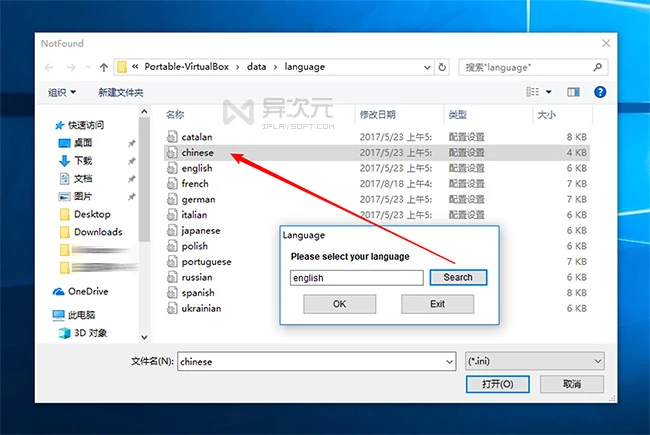Select the catalan file icon

(172, 136)
